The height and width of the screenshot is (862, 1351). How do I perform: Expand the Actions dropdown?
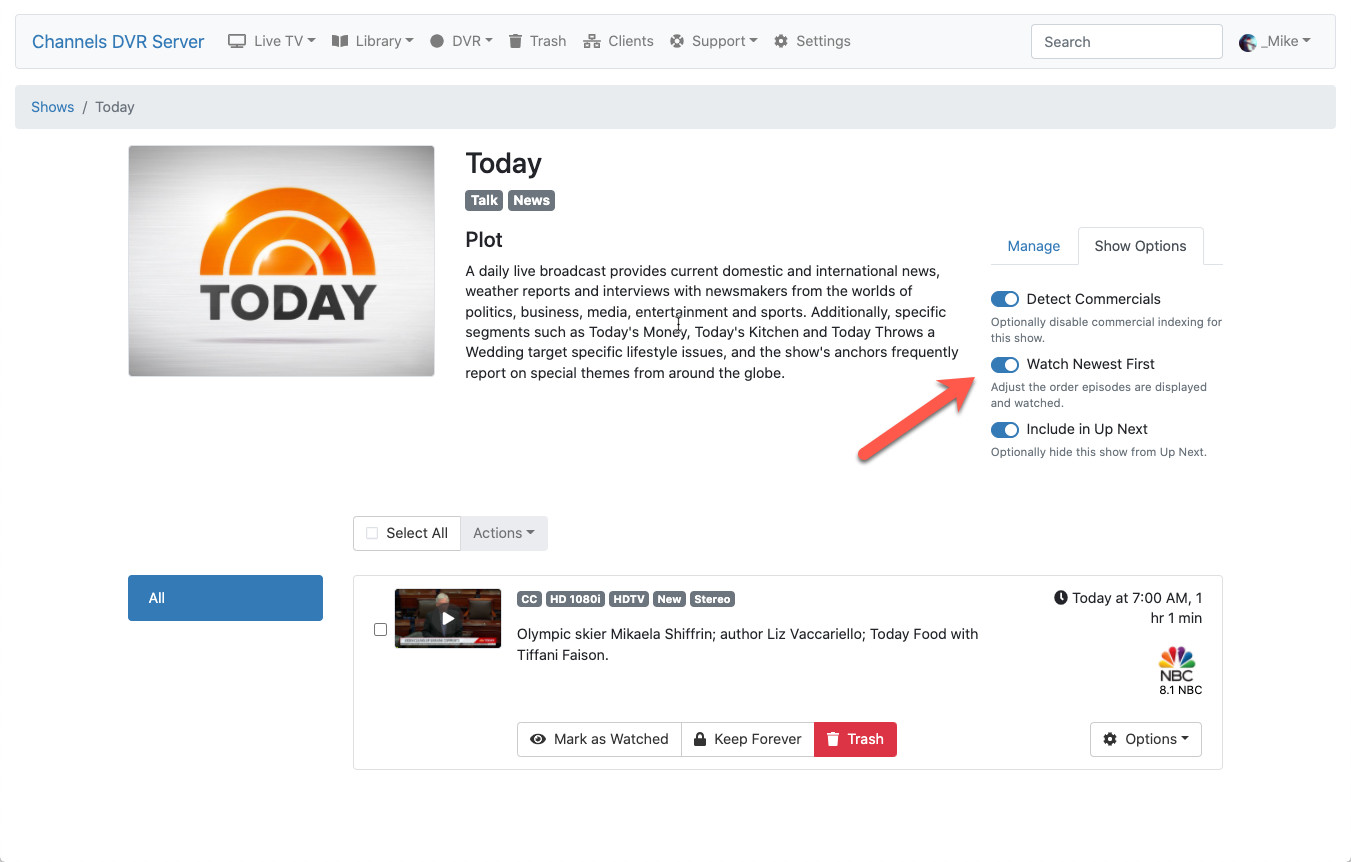(503, 533)
